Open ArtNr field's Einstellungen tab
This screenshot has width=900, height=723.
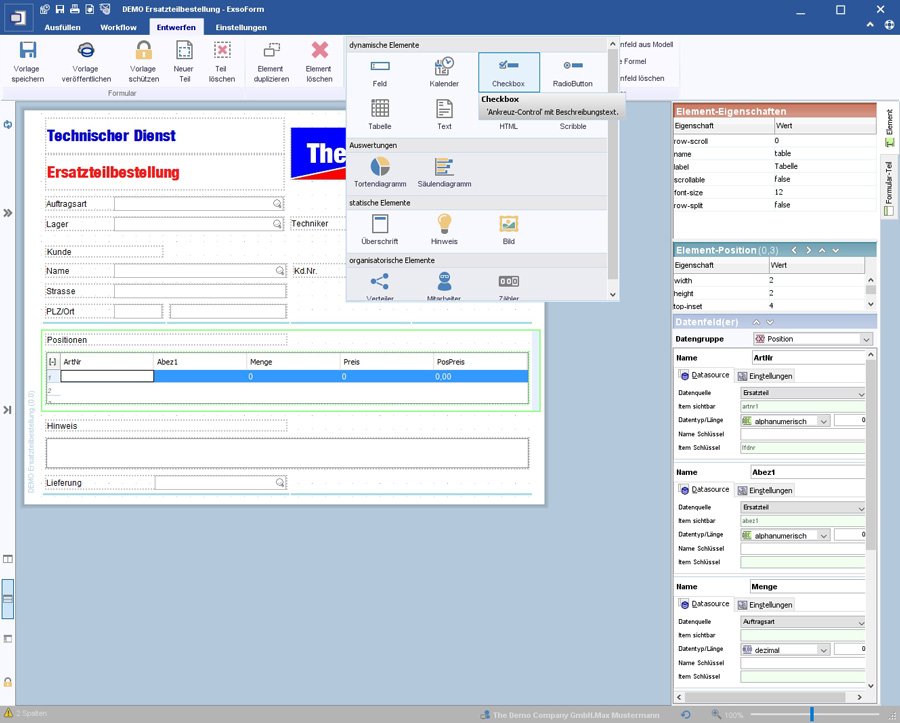pyautogui.click(x=765, y=376)
